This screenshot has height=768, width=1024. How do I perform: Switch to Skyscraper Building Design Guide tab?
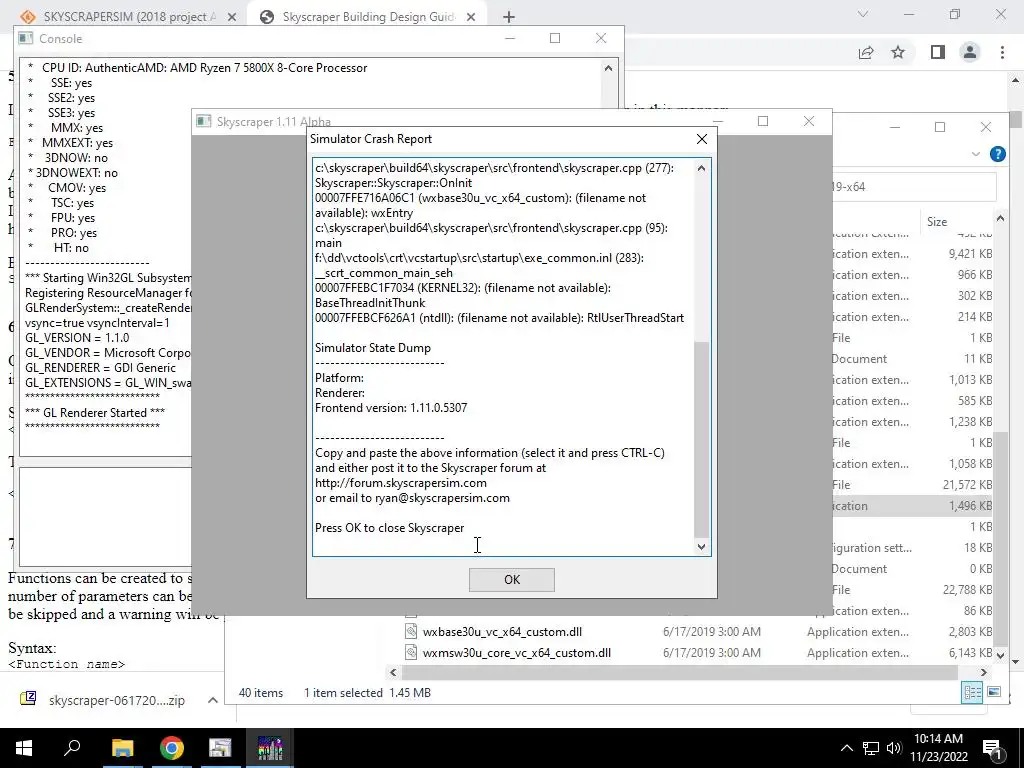coord(368,17)
